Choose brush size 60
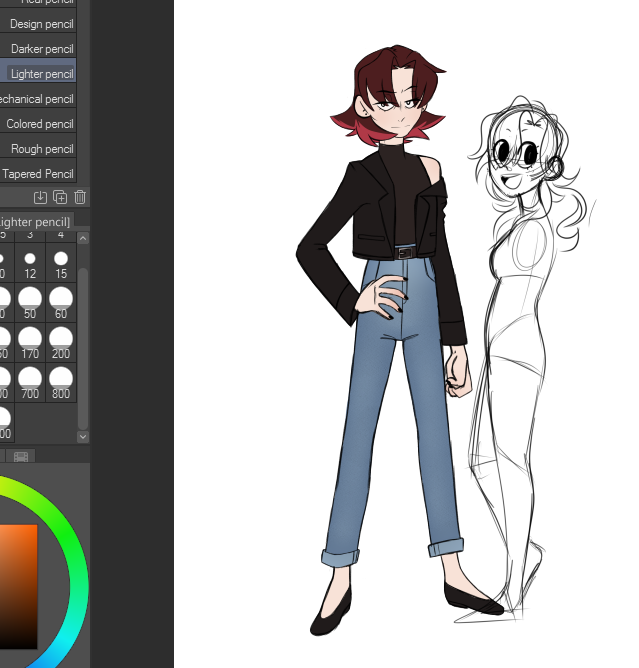The width and height of the screenshot is (639, 668). tap(61, 303)
